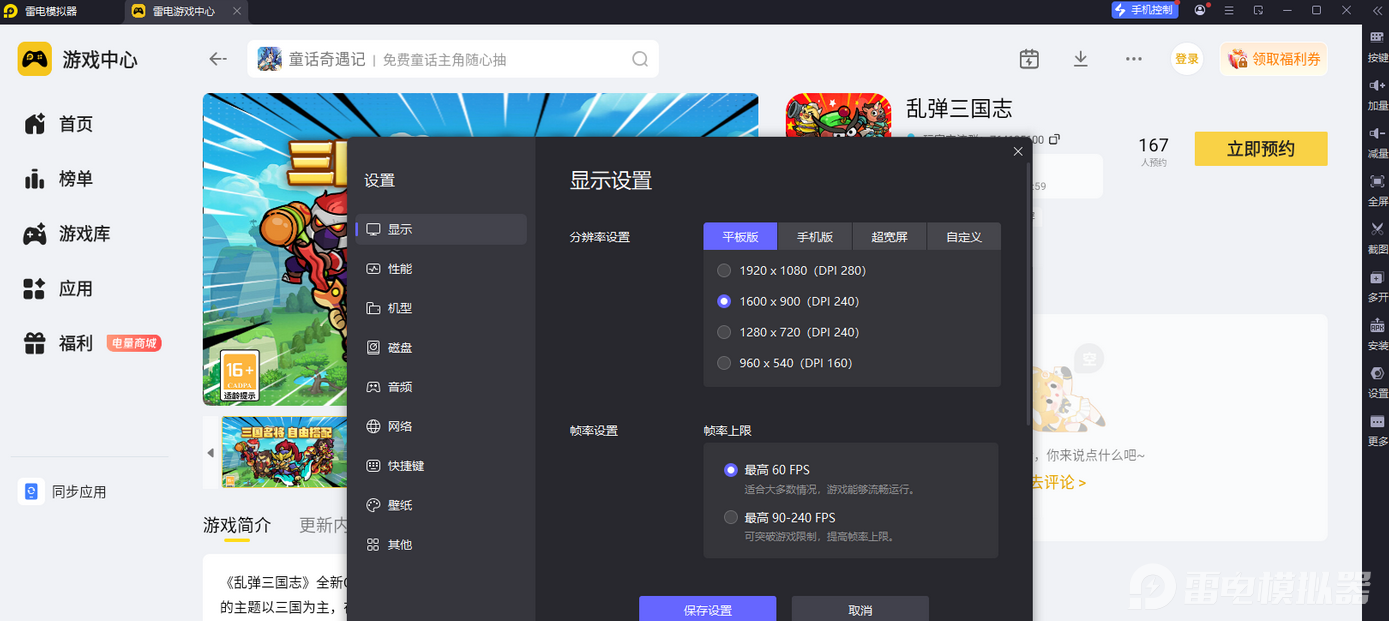The image size is (1389, 621).
Task: Open 同步应用 sync apps
Action: (x=63, y=491)
